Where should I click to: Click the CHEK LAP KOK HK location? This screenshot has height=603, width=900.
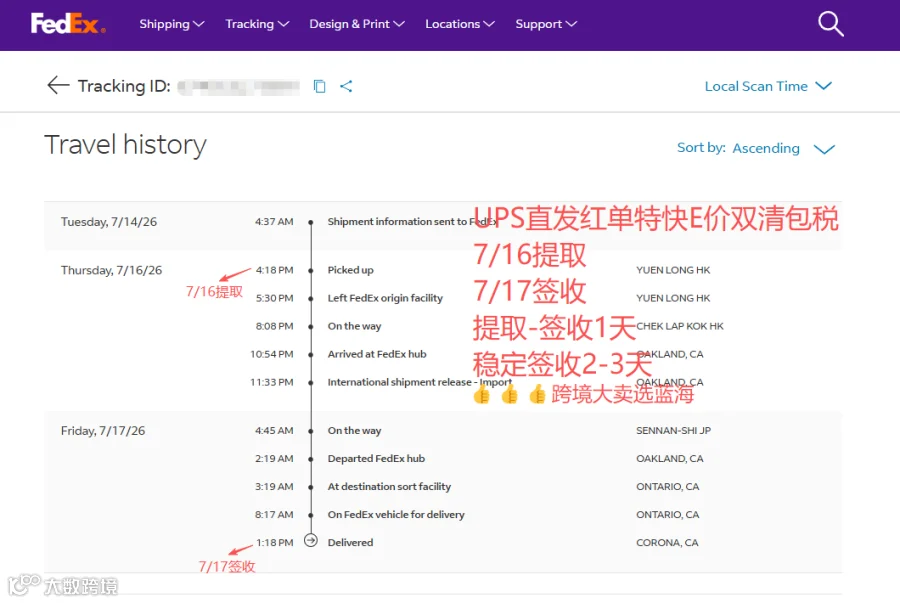680,326
